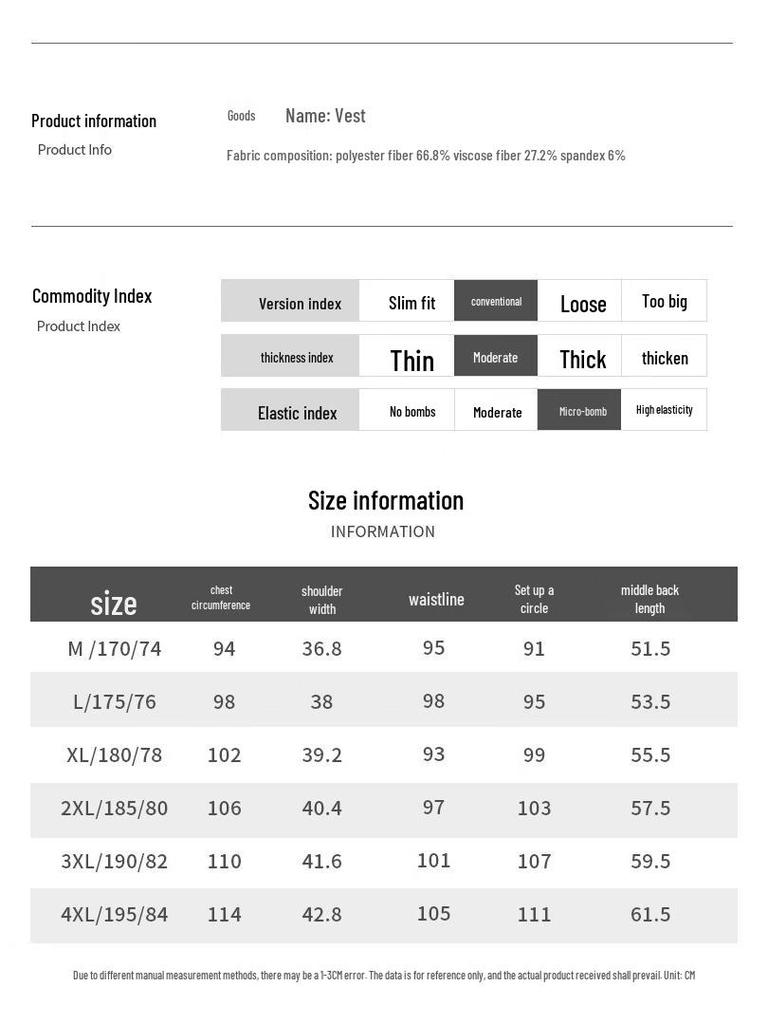768x1024 pixels.
Task: Click the XL/180/78 size label
Action: coord(114,755)
